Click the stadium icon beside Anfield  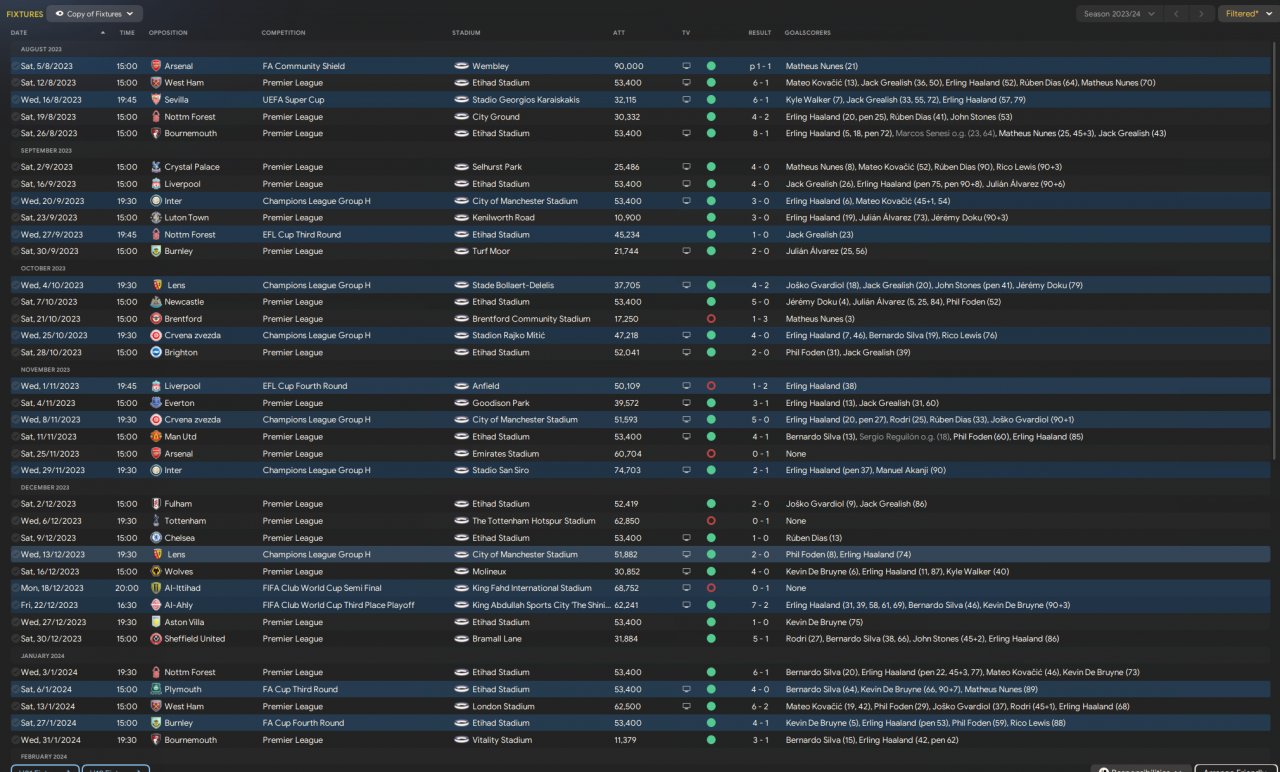pos(461,386)
